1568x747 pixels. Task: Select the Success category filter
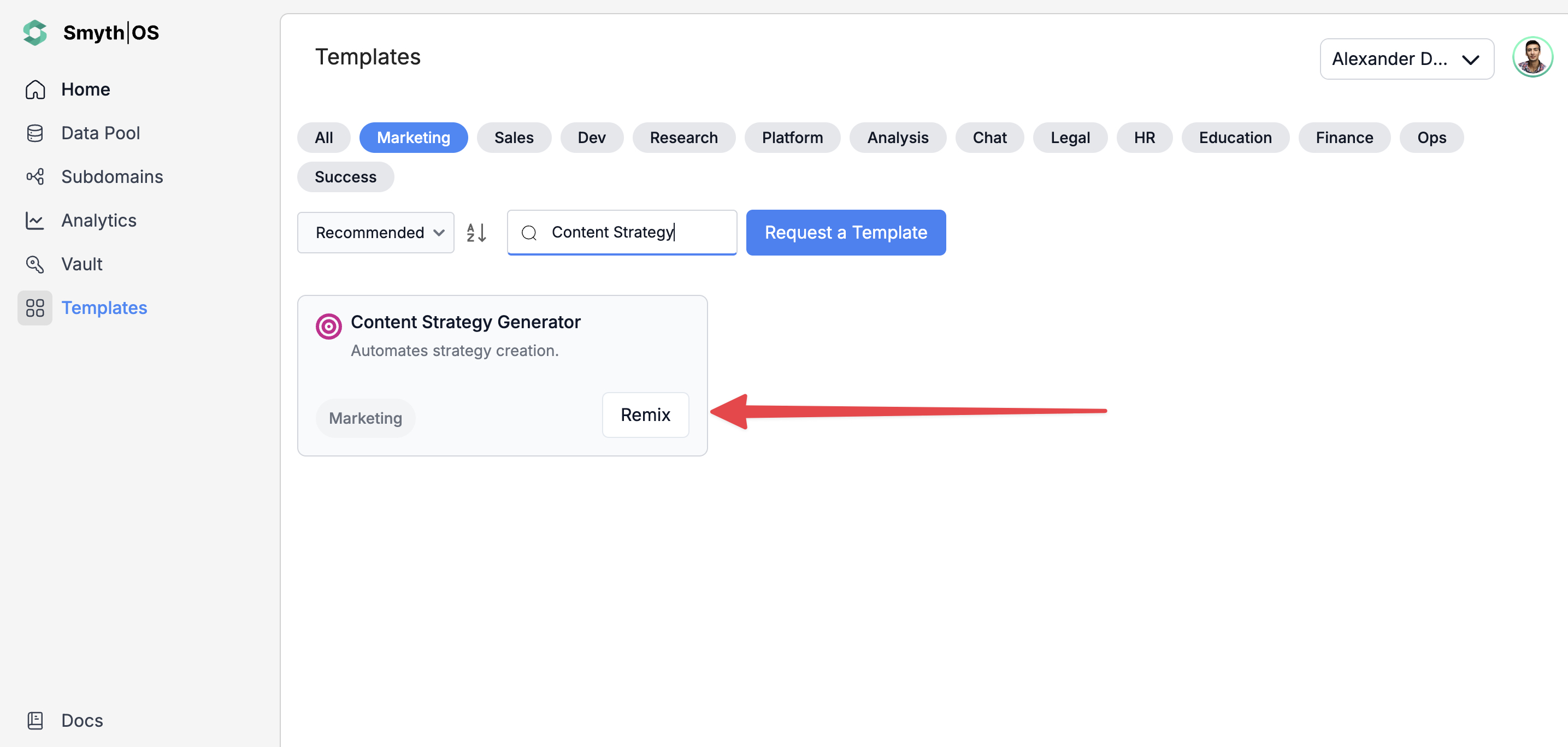point(345,177)
